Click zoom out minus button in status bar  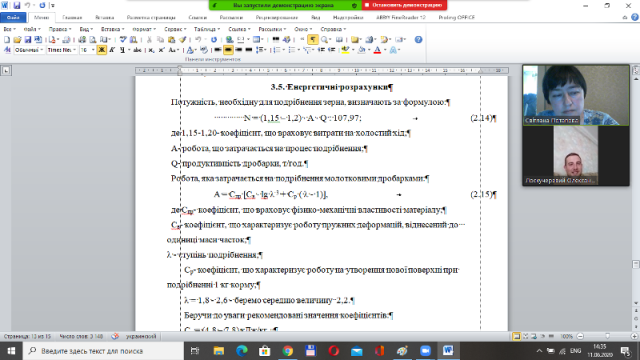point(580,336)
